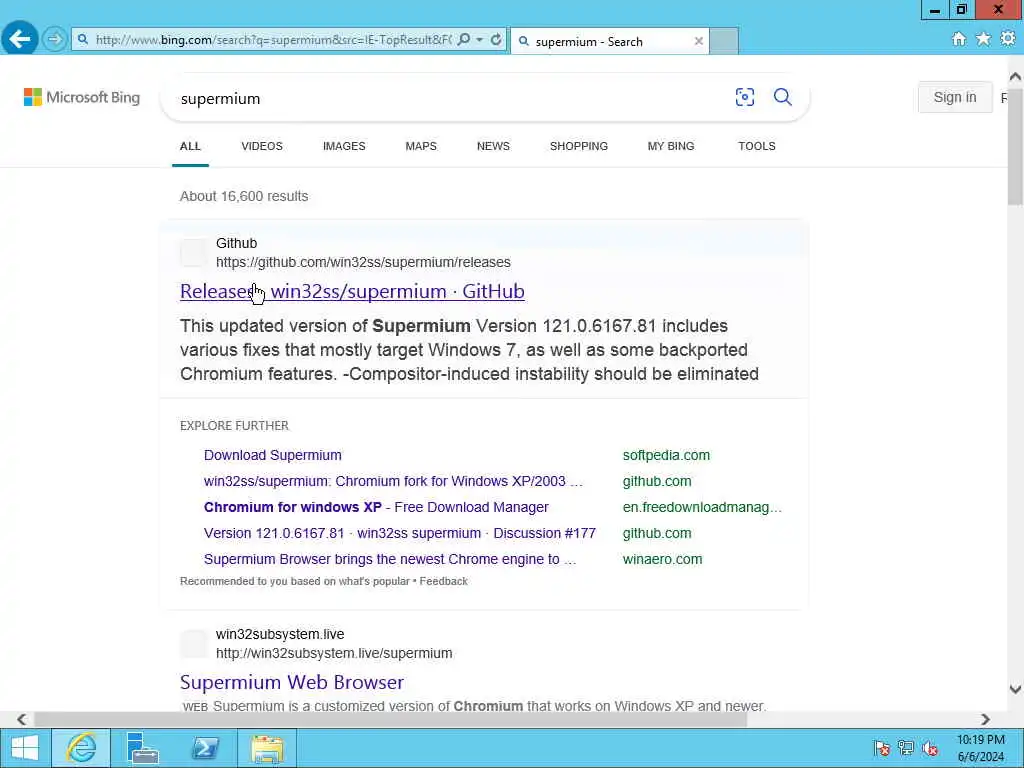Click the browser Forward arrow button
The width and height of the screenshot is (1024, 768).
coord(55,40)
